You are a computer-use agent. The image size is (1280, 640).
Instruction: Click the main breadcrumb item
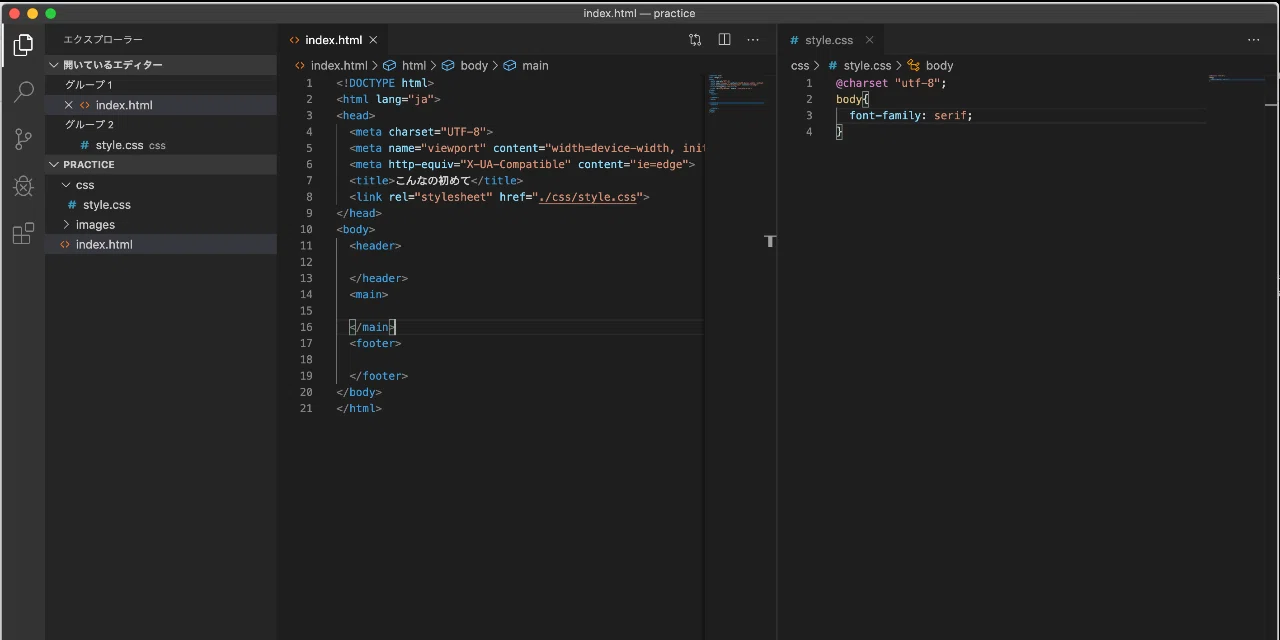pos(525,65)
